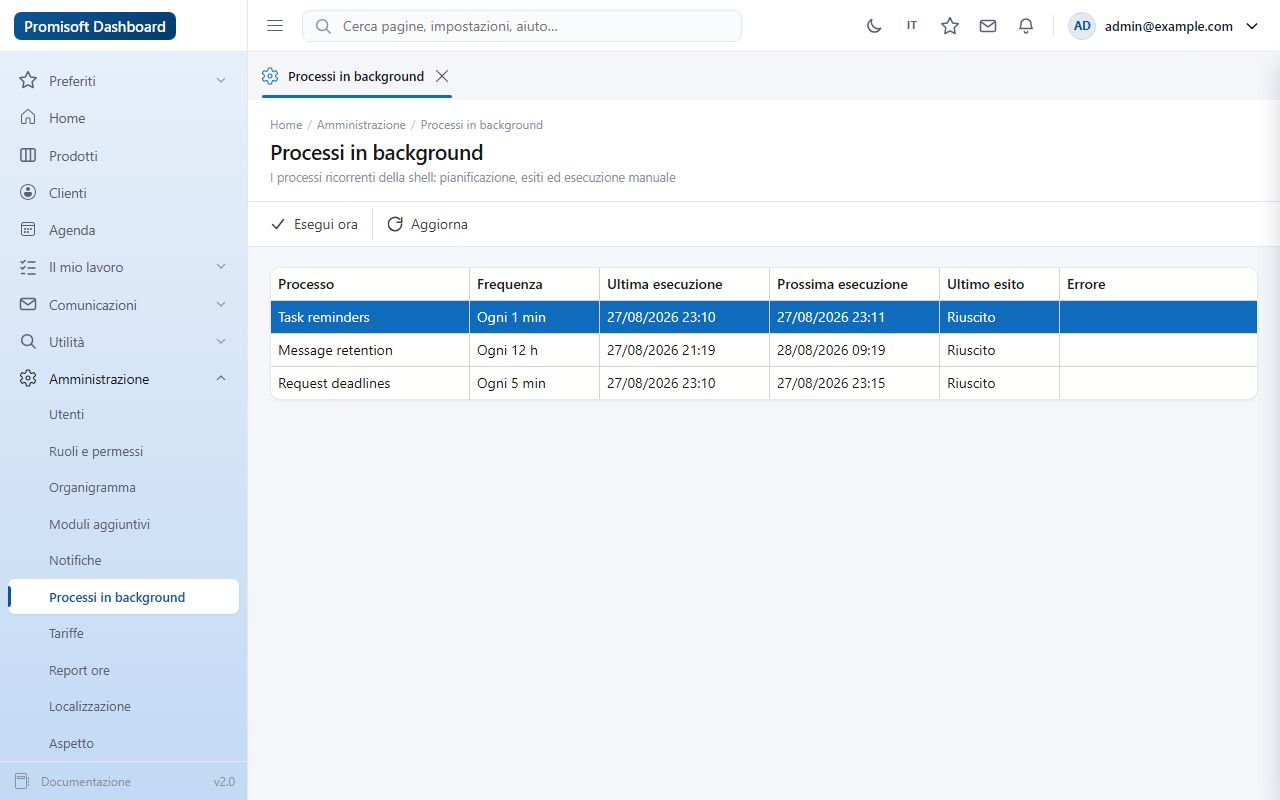Toggle dark mode moon icon
1280x800 pixels.
(874, 26)
